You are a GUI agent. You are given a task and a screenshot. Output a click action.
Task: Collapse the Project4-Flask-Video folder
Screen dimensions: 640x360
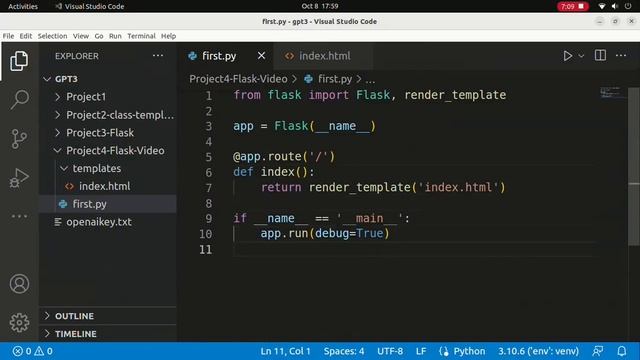[58, 151]
